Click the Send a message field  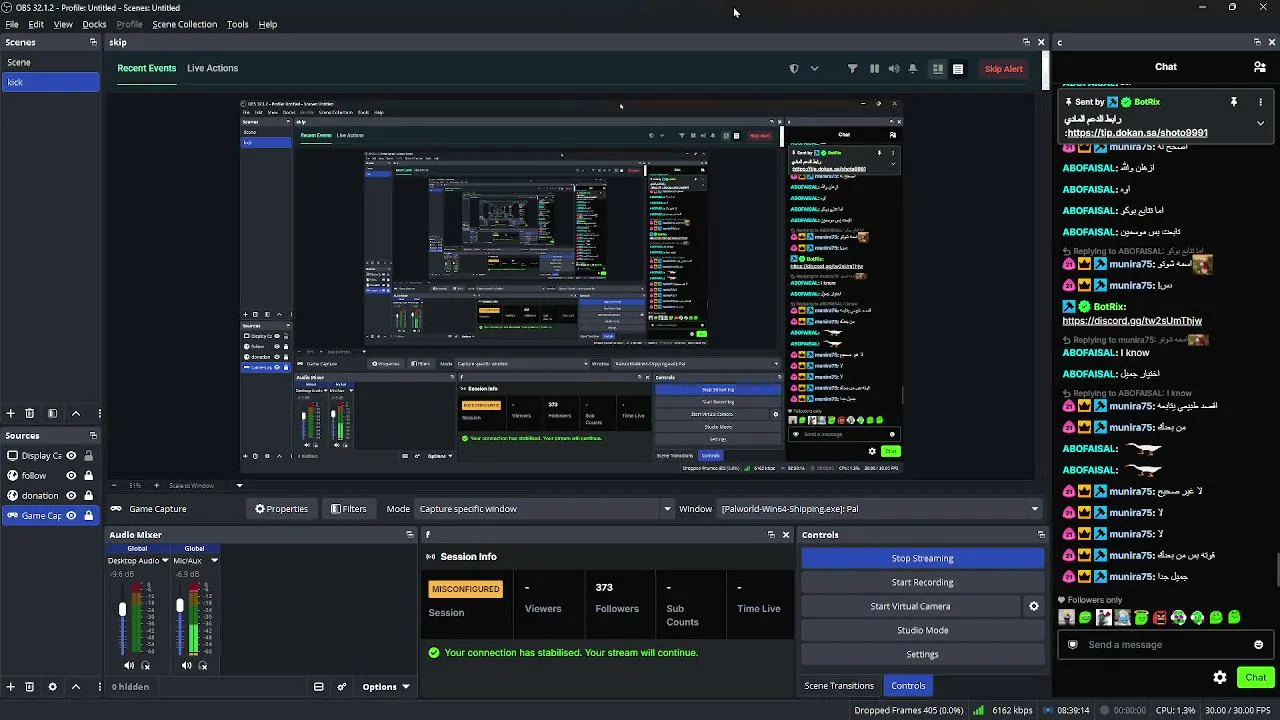point(1165,645)
